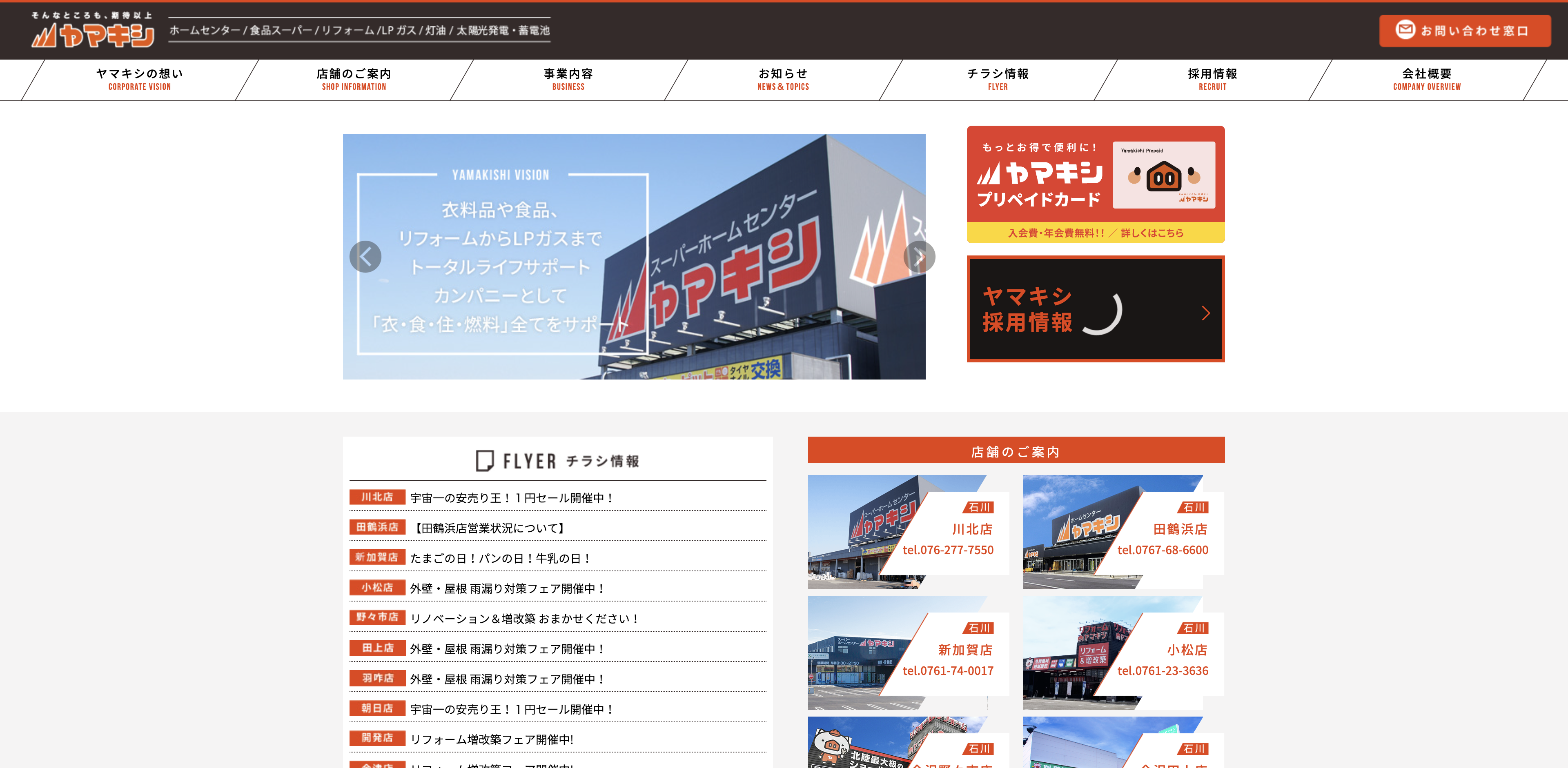Click the main hero slide image
Image resolution: width=1568 pixels, height=768 pixels.
(634, 257)
